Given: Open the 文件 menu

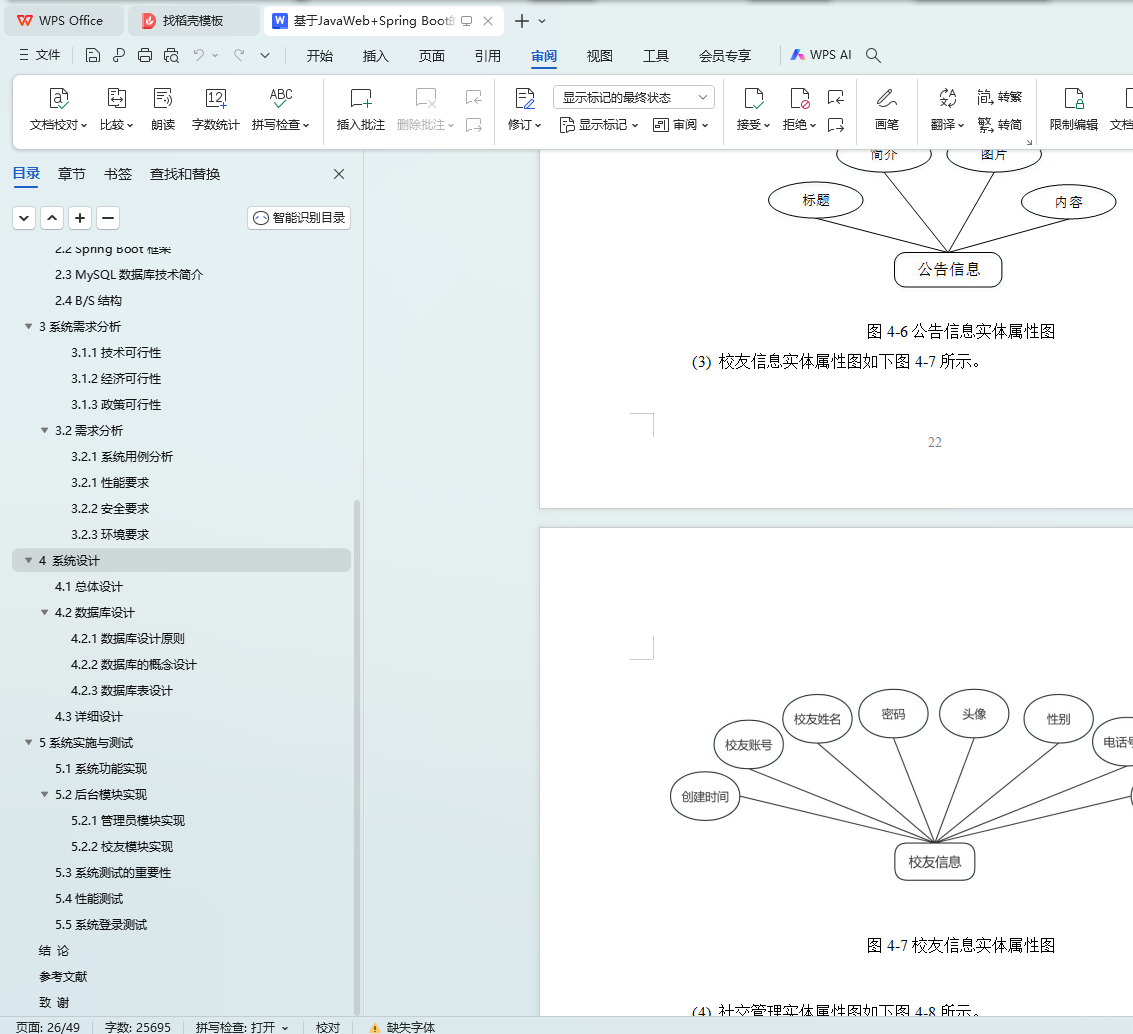Looking at the screenshot, I should [x=40, y=55].
